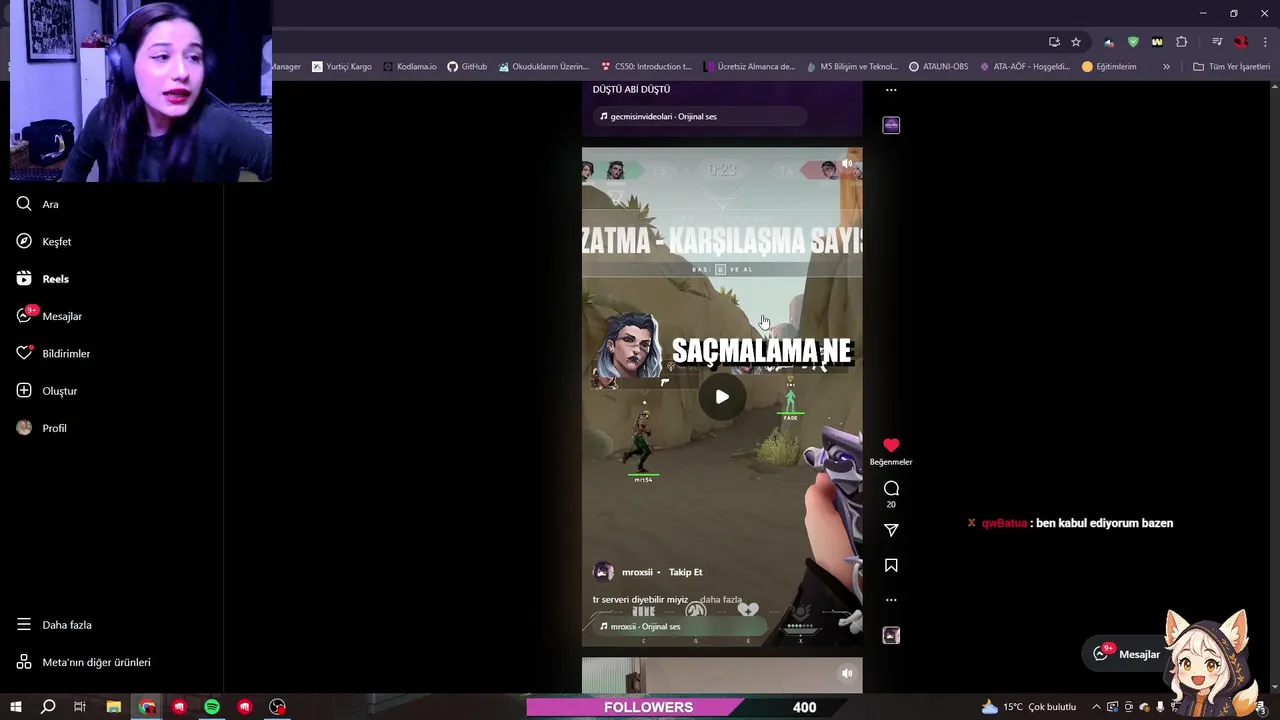Screen dimensions: 1280x720
Task: Save the reel with bookmark icon
Action: click(x=891, y=566)
